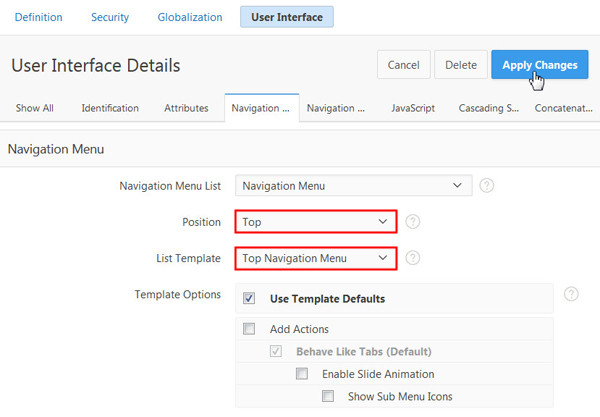Tick Show Sub Menu Icons checkbox
Viewport: 600px width, 417px height.
point(328,397)
